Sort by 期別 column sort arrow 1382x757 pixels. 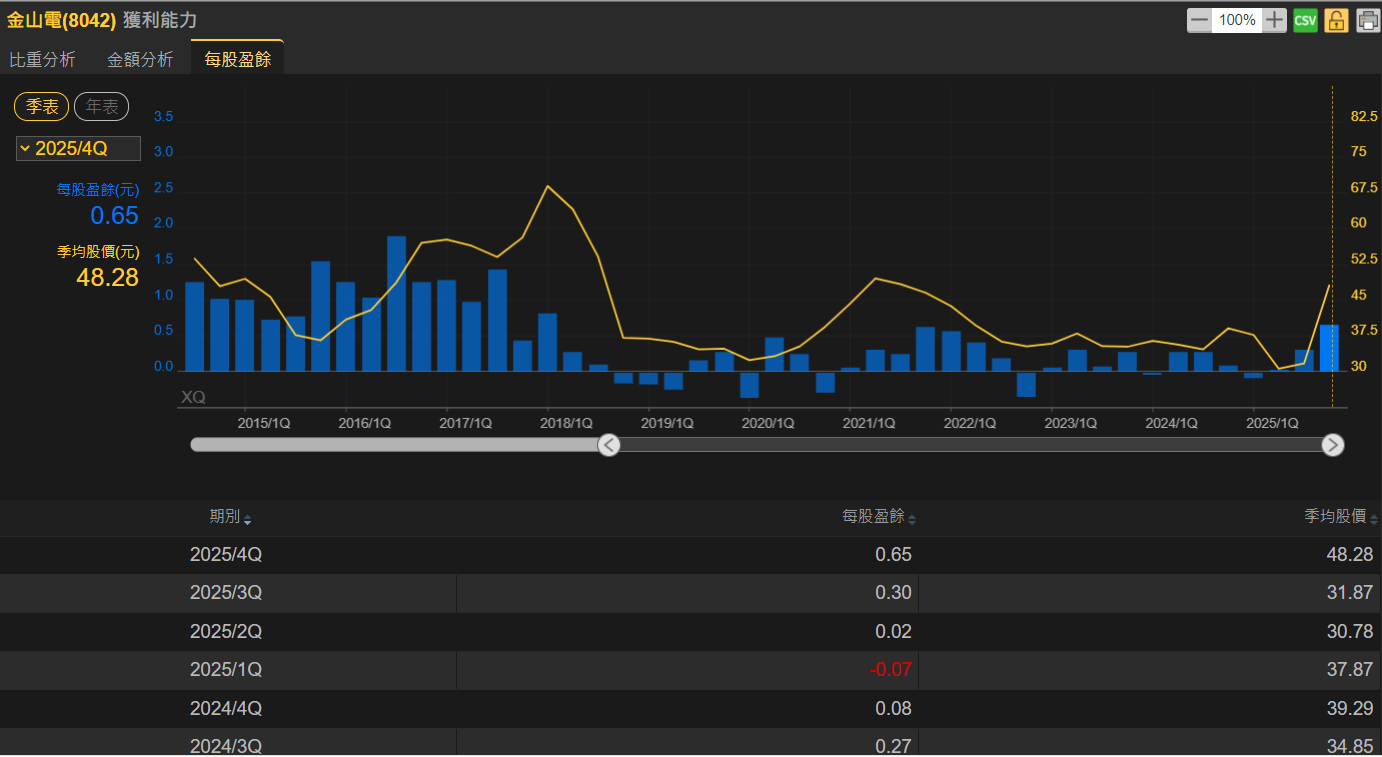click(248, 520)
